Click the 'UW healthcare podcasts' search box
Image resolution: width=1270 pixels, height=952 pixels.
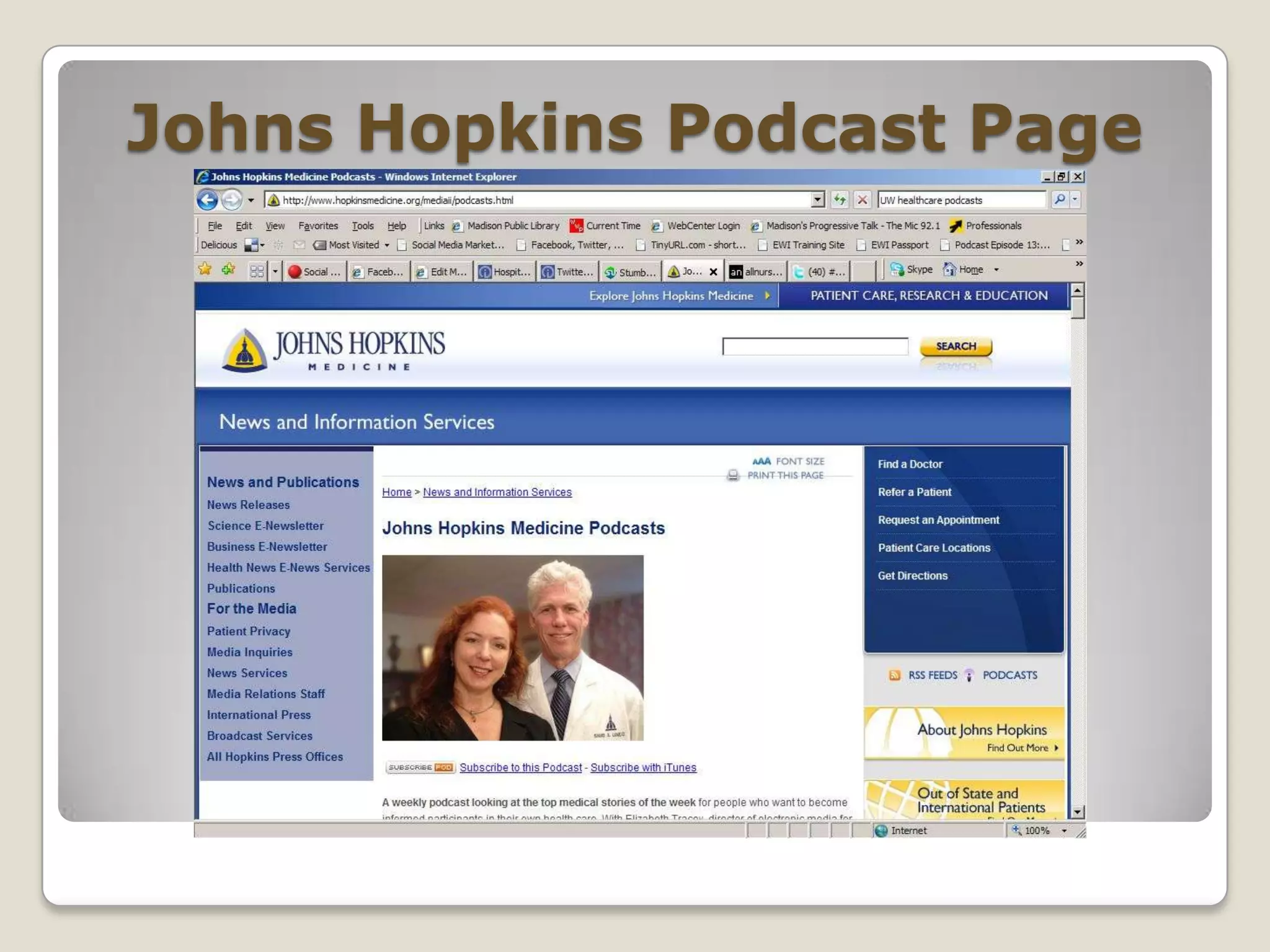[x=961, y=200]
